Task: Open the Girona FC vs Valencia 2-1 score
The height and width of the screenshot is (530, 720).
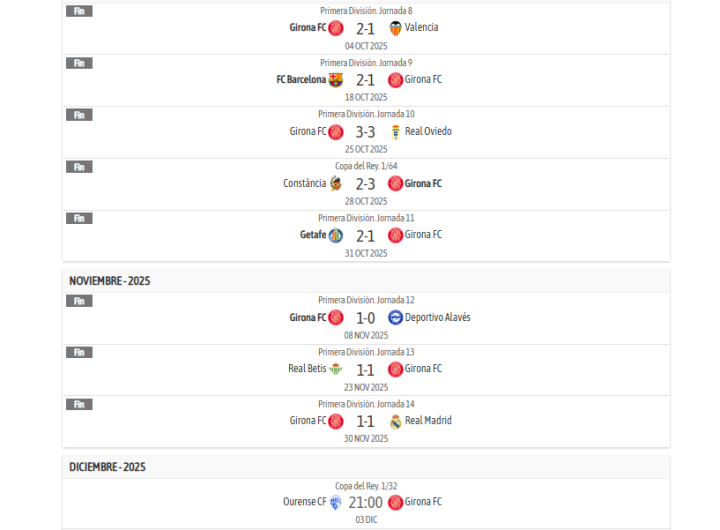Action: pos(366,28)
